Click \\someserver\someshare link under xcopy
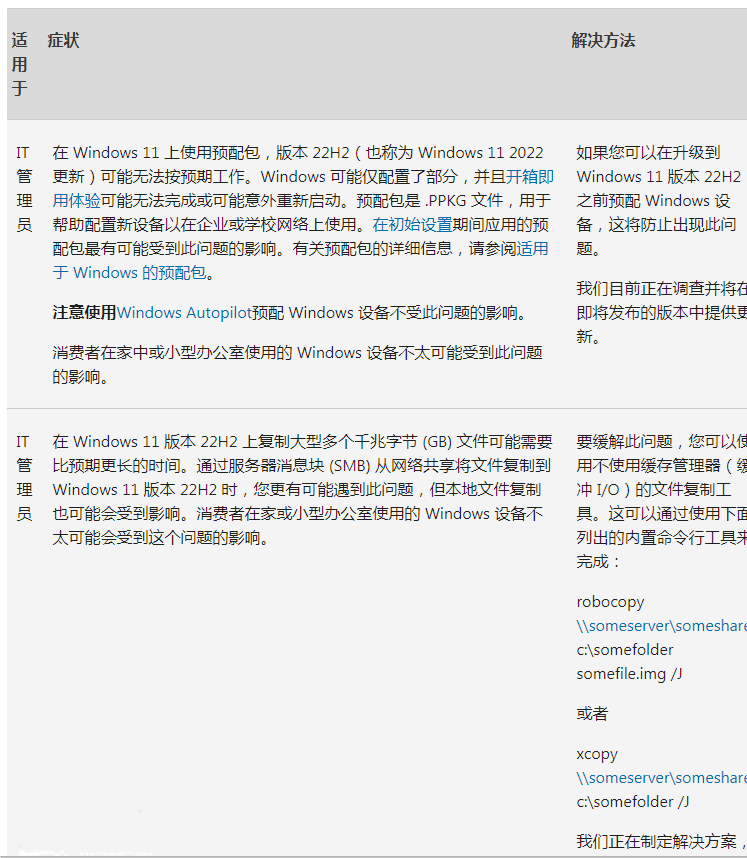 (662, 778)
